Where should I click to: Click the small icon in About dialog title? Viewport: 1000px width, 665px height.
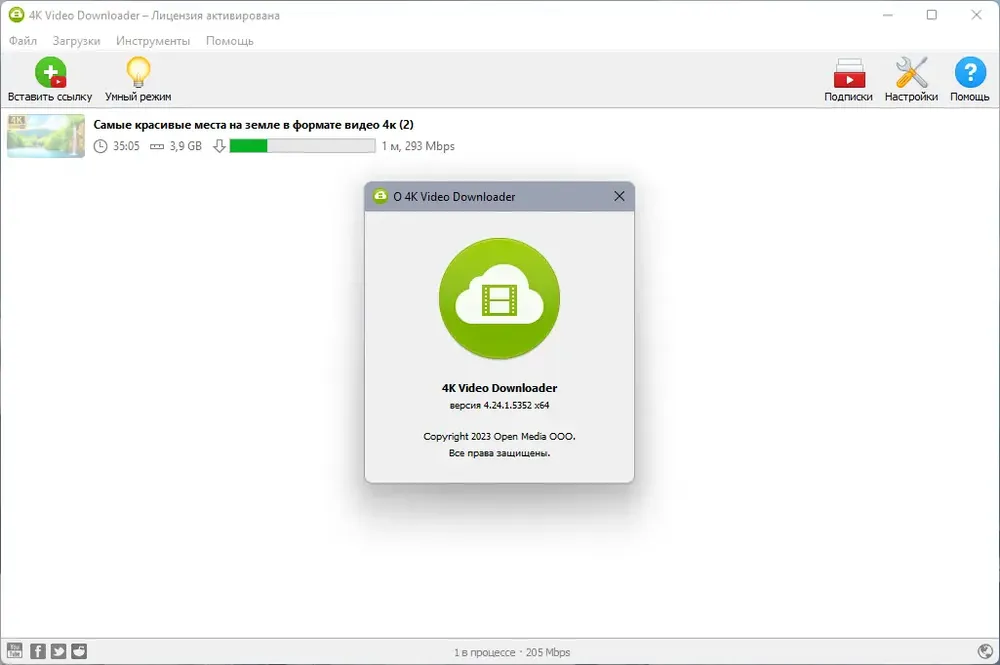(x=380, y=196)
